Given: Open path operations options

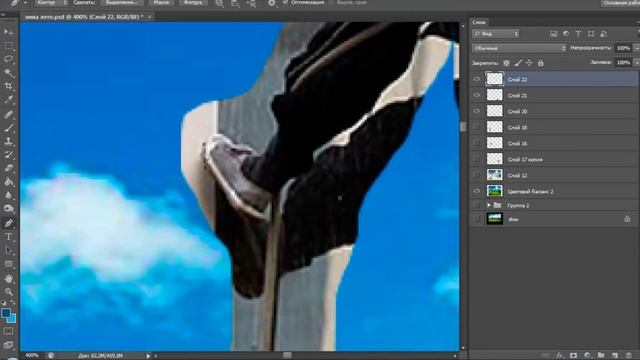Looking at the screenshot, I should pos(220,3).
